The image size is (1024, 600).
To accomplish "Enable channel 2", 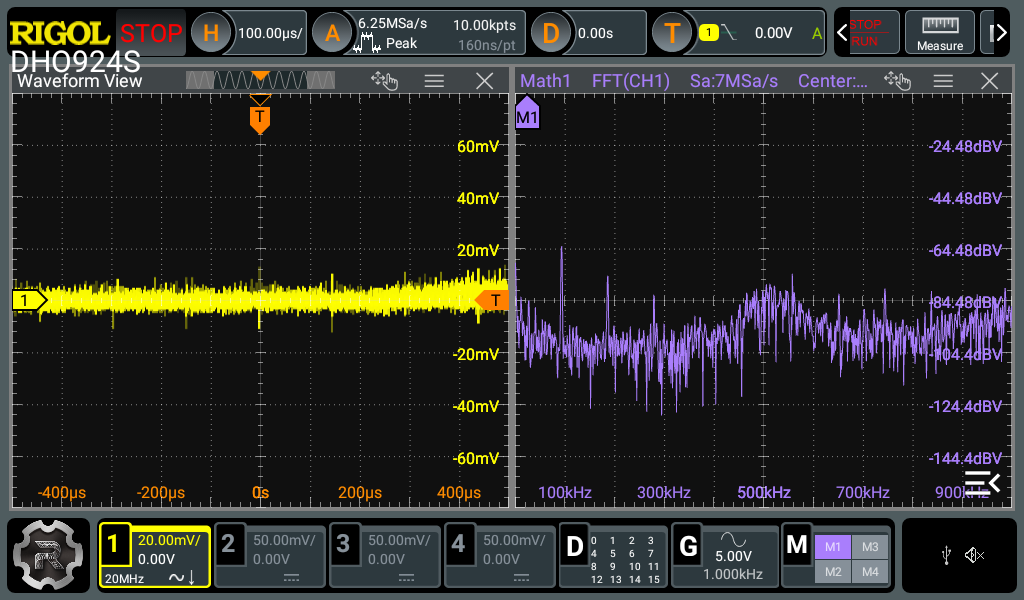I will pyautogui.click(x=269, y=555).
